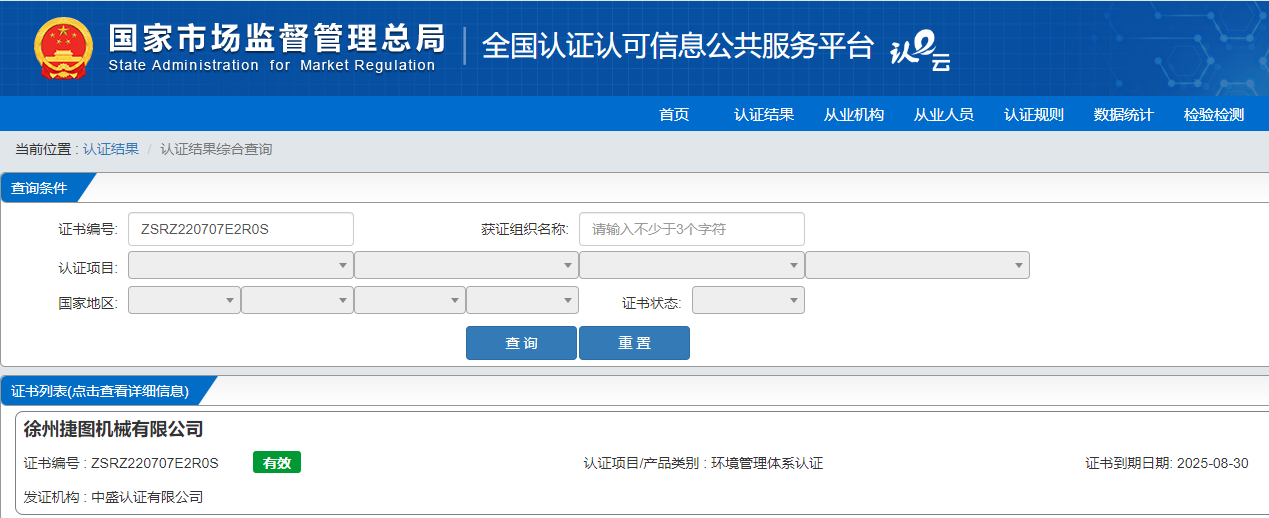
Task: Open the third 国家地区 dropdown
Action: (410, 300)
